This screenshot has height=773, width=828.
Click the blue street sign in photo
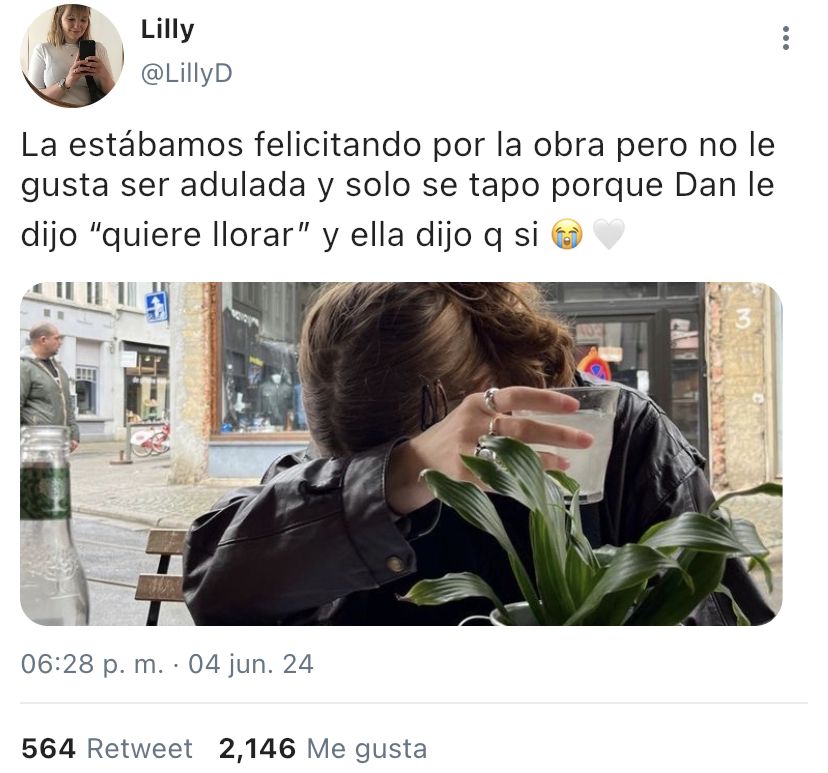157,307
